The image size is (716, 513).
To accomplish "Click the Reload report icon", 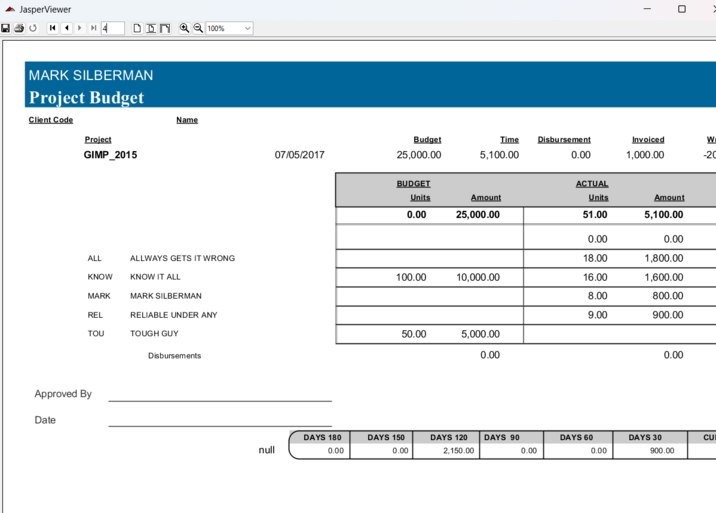I will [x=32, y=28].
